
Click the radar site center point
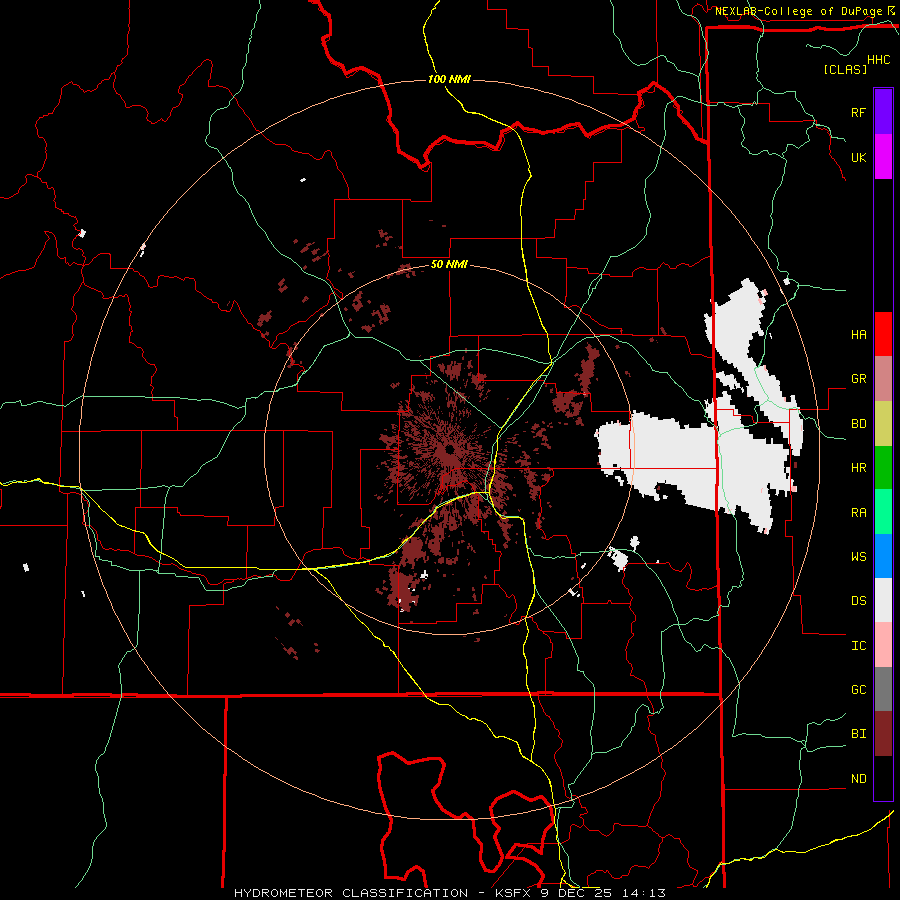click(449, 449)
